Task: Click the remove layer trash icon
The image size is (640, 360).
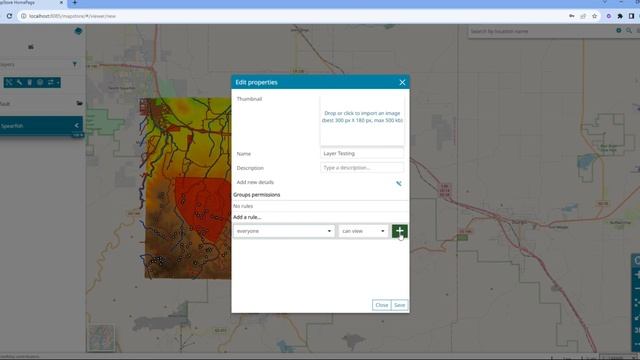Action: coord(29,82)
